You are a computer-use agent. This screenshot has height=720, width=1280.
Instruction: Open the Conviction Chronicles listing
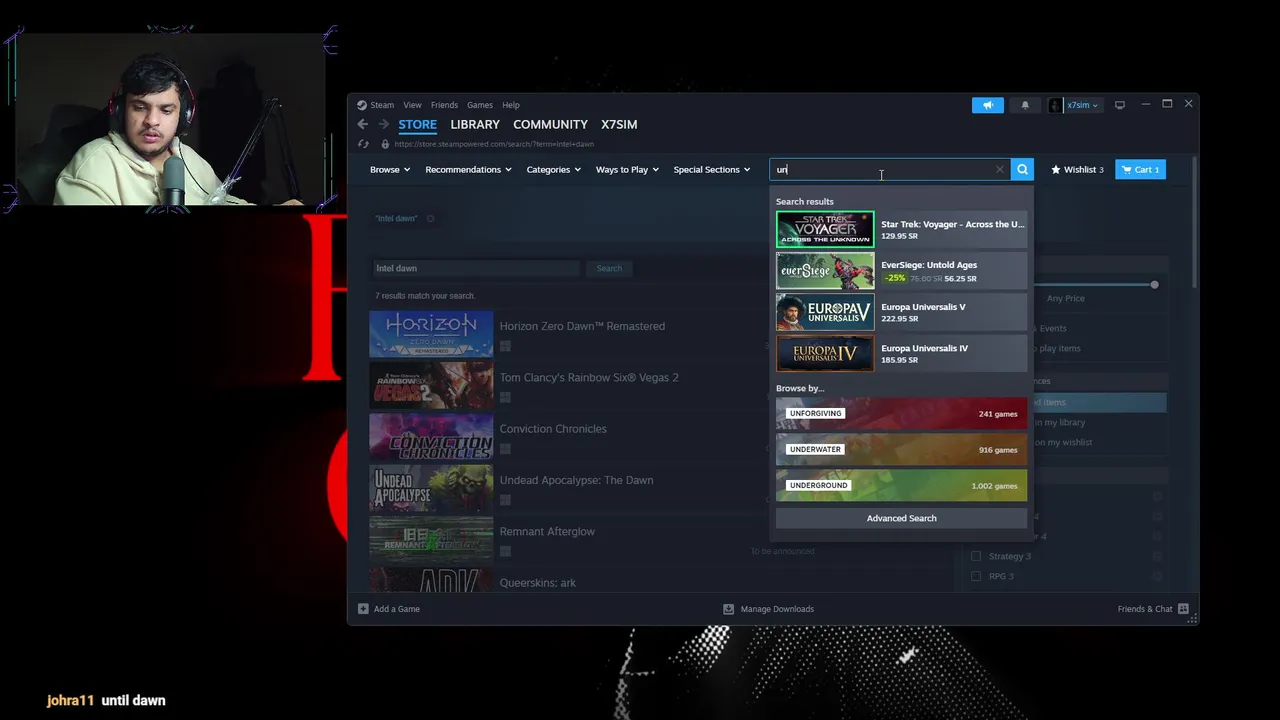pyautogui.click(x=553, y=429)
